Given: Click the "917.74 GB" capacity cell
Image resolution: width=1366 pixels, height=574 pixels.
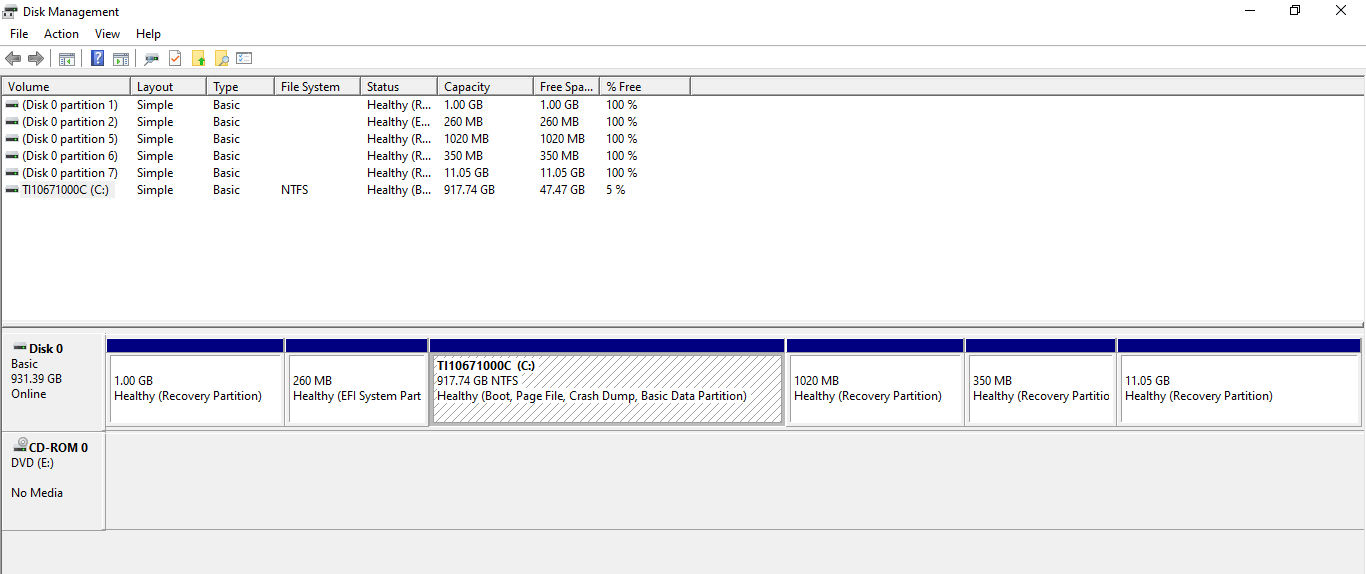Looking at the screenshot, I should coord(469,190).
